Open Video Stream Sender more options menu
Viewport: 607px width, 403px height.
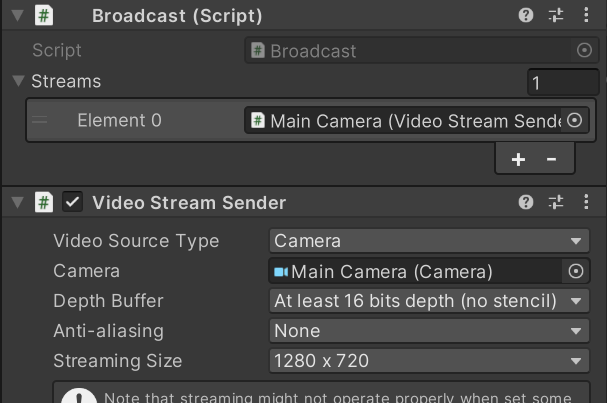585,203
